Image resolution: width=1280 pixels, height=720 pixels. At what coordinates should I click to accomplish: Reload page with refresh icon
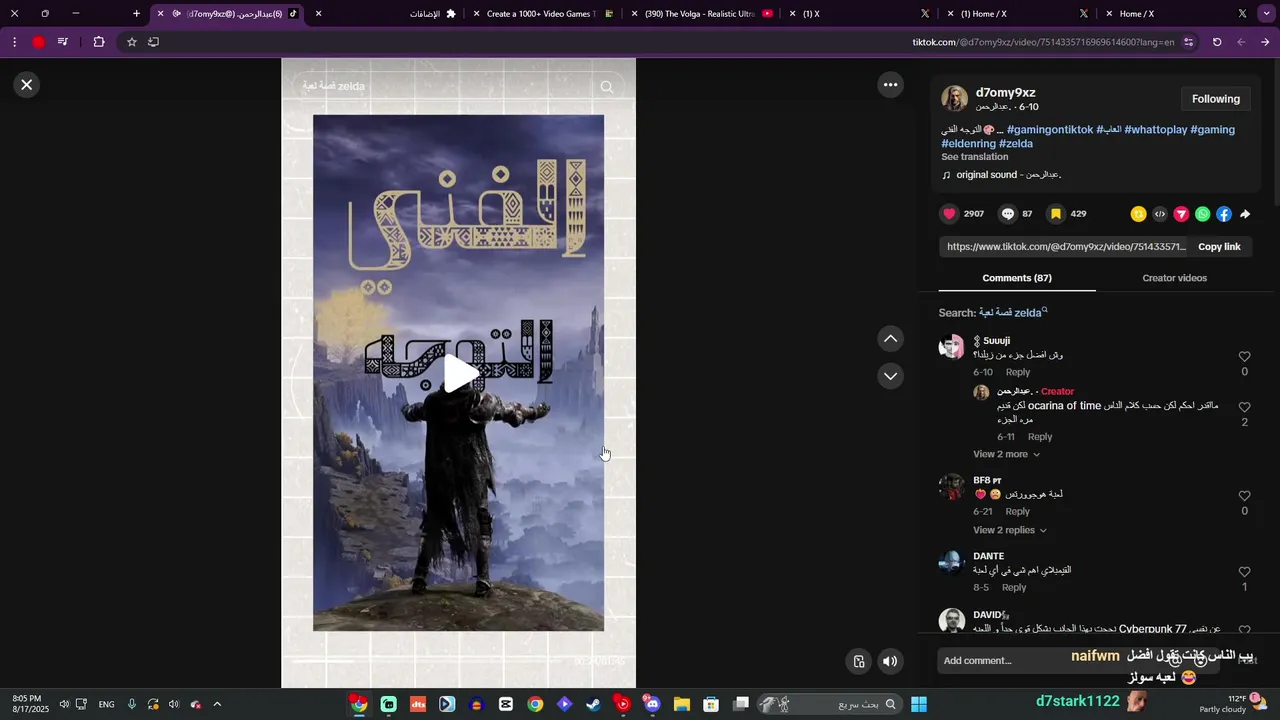[x=1217, y=42]
